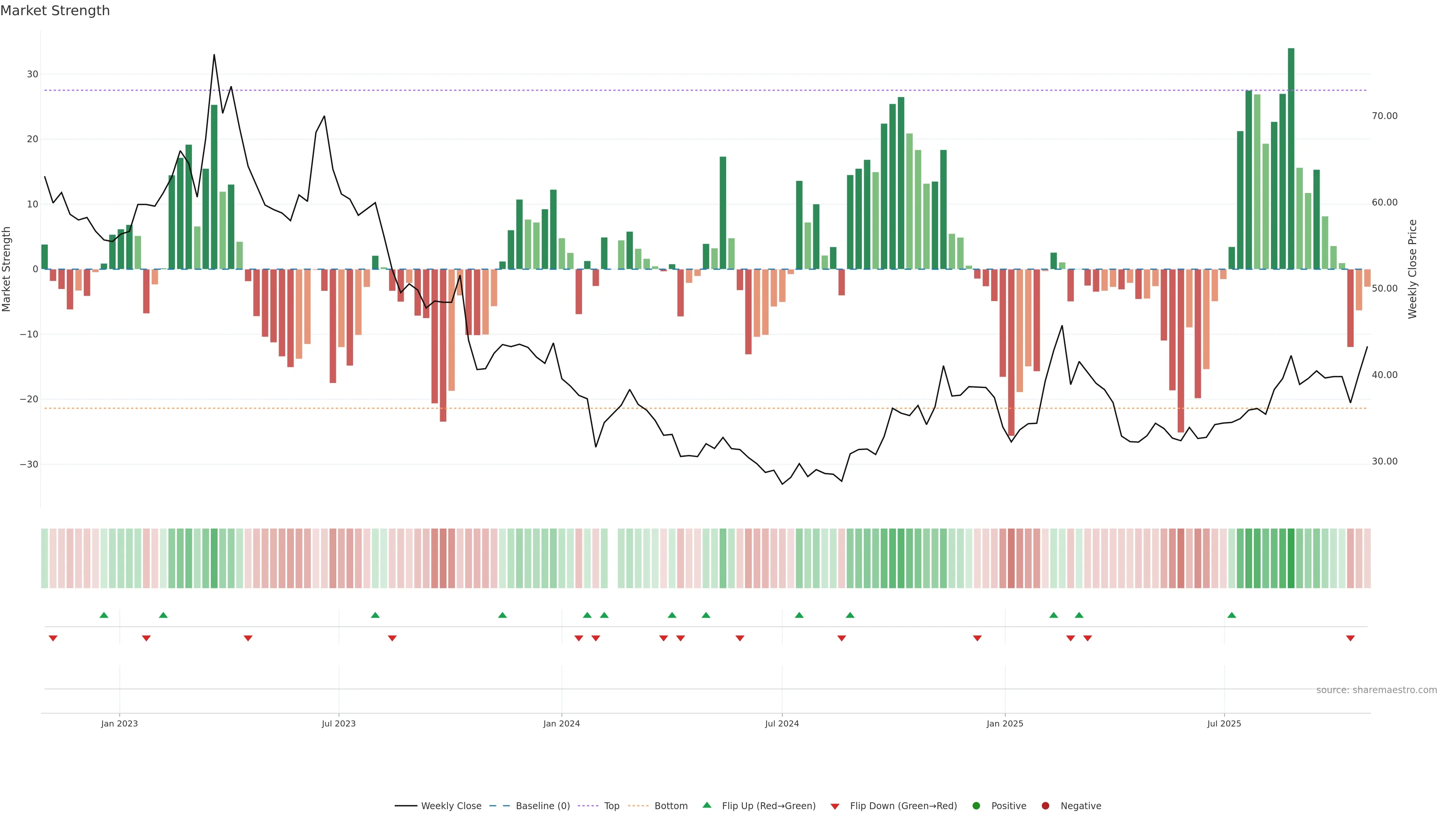Viewport: 1456px width, 819px height.
Task: Click the Jan 2025 x-axis label
Action: pyautogui.click(x=1004, y=723)
